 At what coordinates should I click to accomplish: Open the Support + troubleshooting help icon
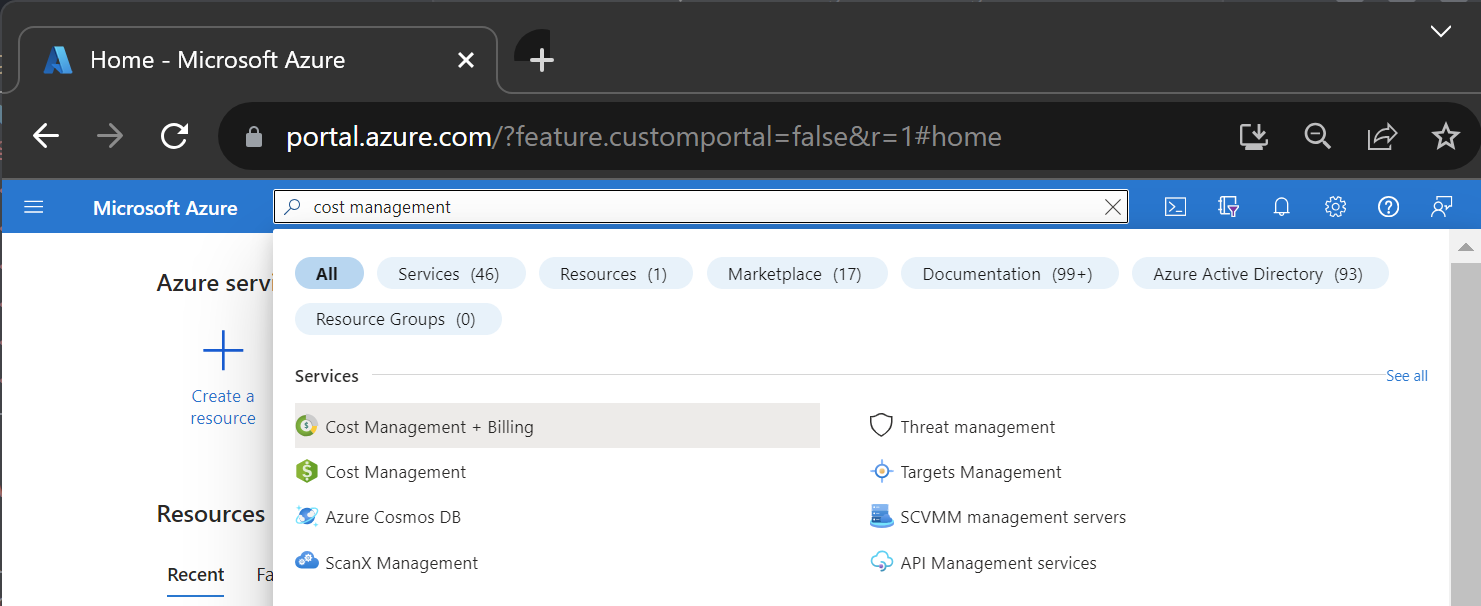1388,207
